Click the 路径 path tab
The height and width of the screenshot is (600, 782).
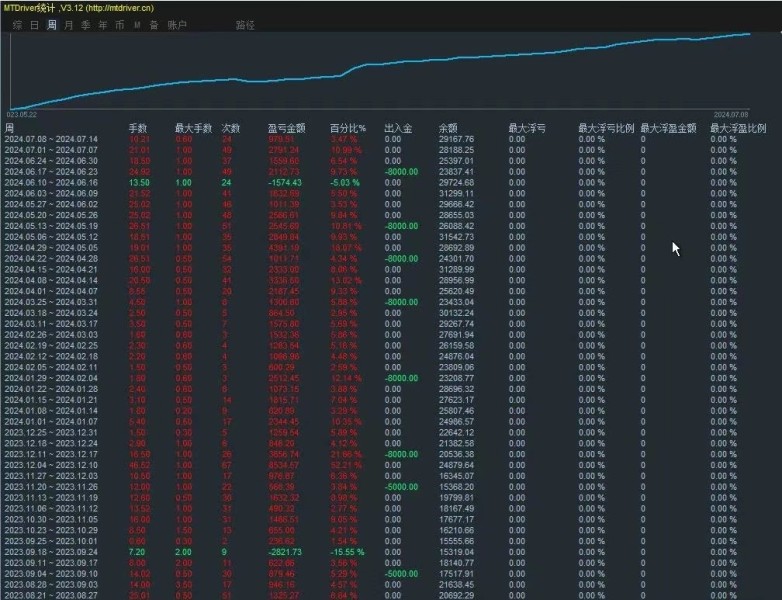coord(245,25)
